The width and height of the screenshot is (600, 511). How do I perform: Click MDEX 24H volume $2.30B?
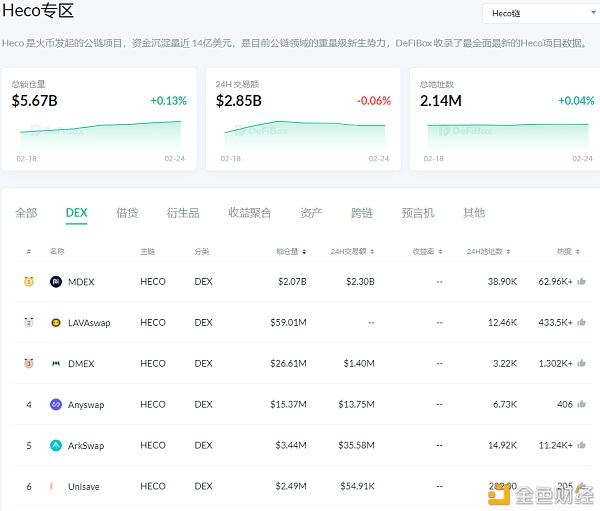pos(360,282)
